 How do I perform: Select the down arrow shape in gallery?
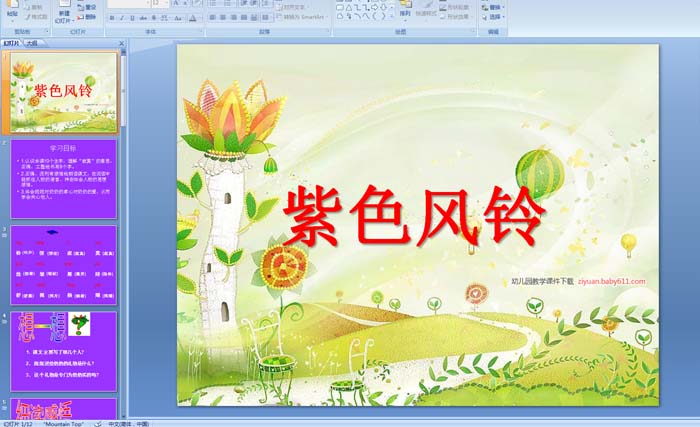pyautogui.click(x=383, y=8)
